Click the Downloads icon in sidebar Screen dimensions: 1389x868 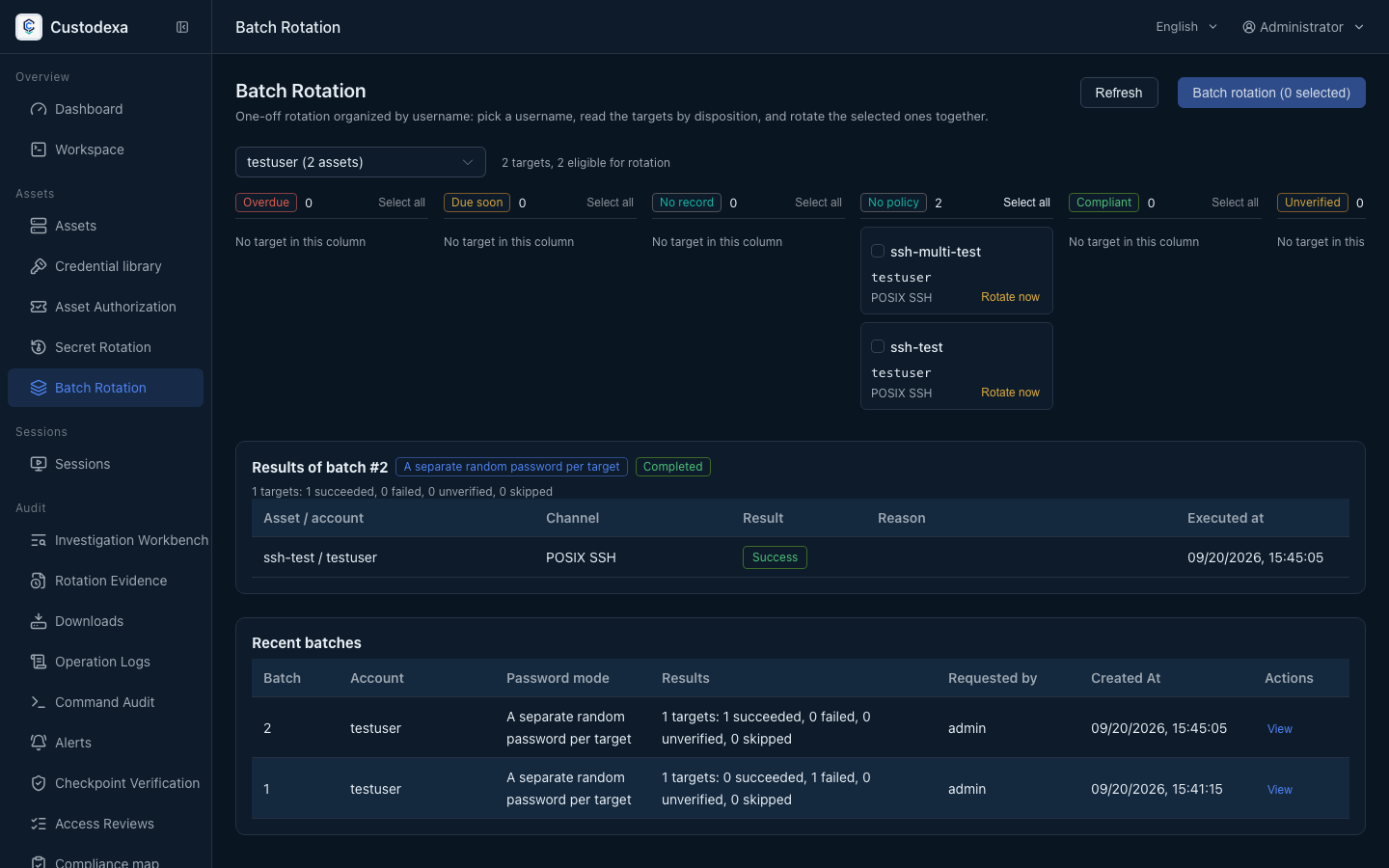39,621
